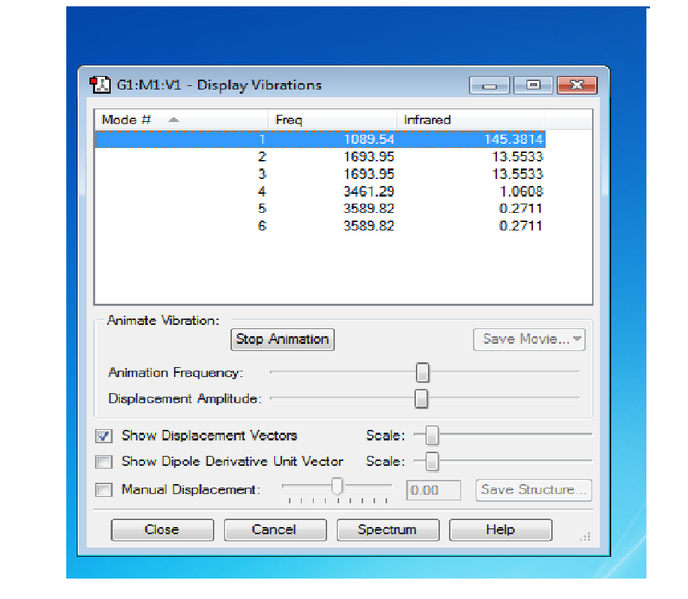The height and width of the screenshot is (599, 688).
Task: Click the Save Structure... button
Action: 534,490
